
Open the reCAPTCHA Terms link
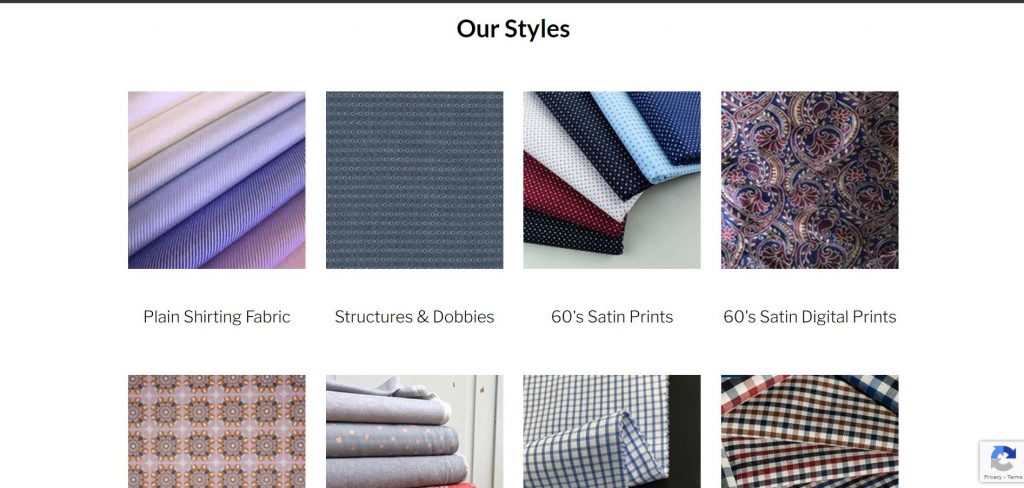1015,477
